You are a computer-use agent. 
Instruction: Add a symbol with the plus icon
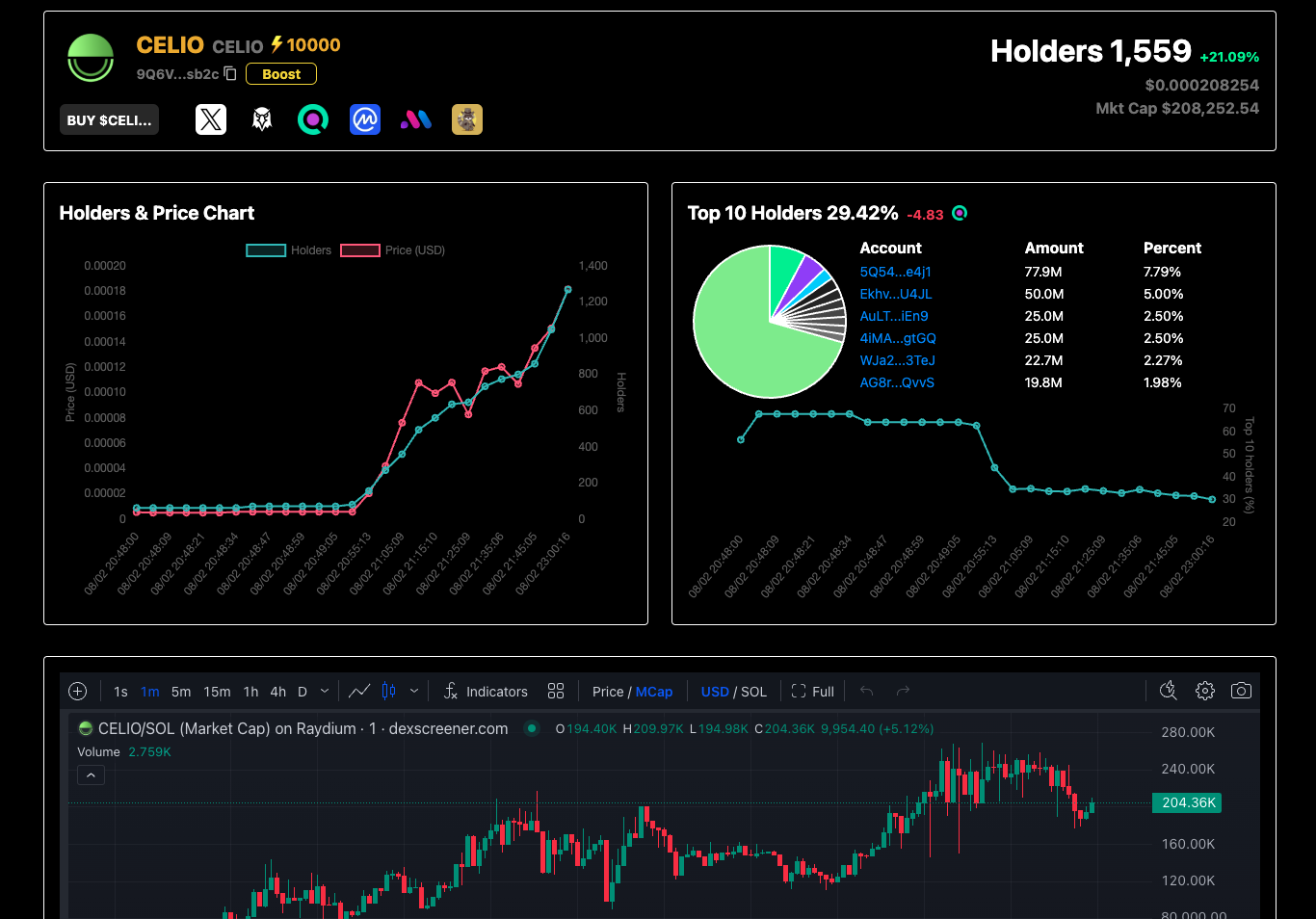click(x=78, y=691)
